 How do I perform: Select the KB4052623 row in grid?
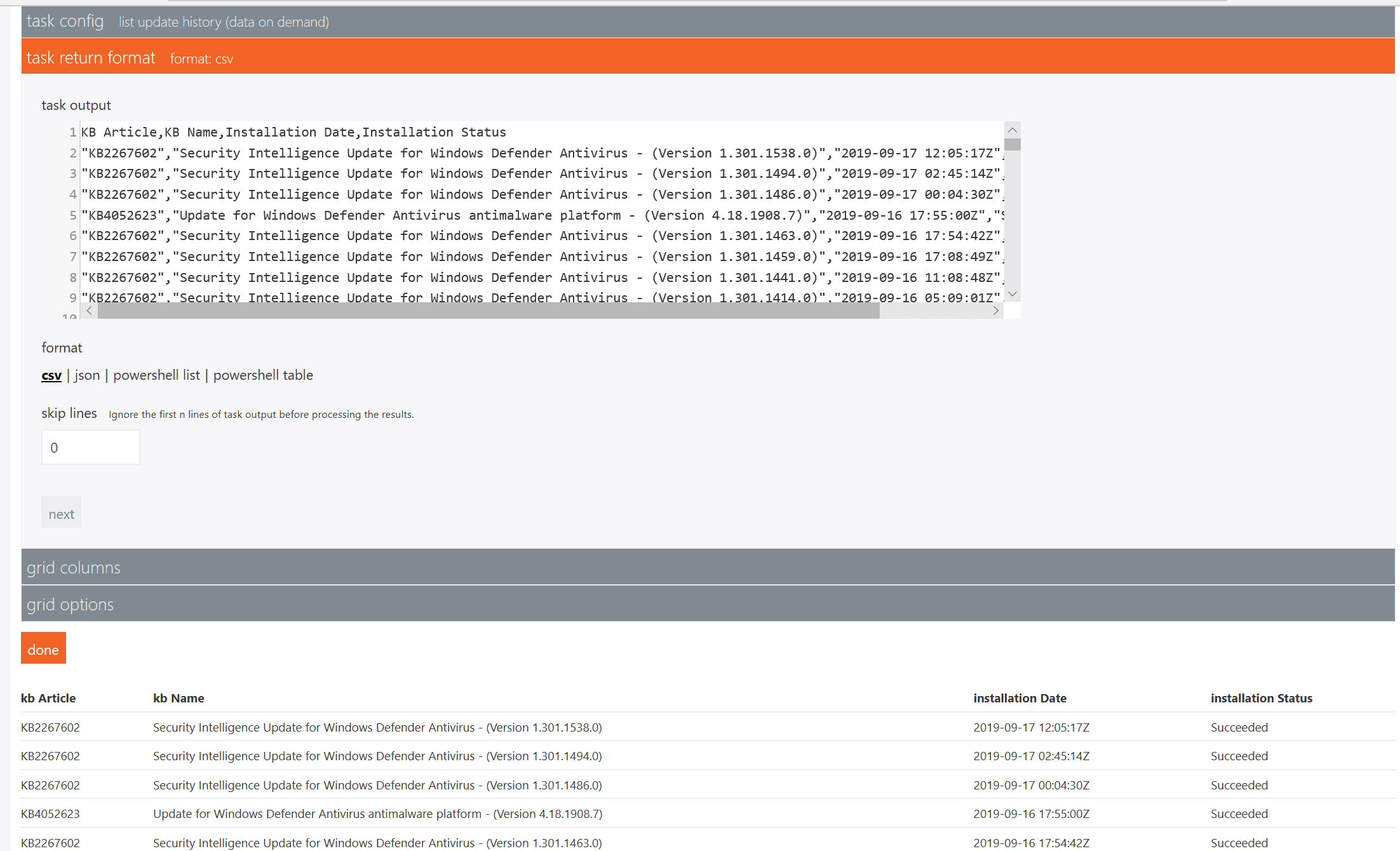50,814
